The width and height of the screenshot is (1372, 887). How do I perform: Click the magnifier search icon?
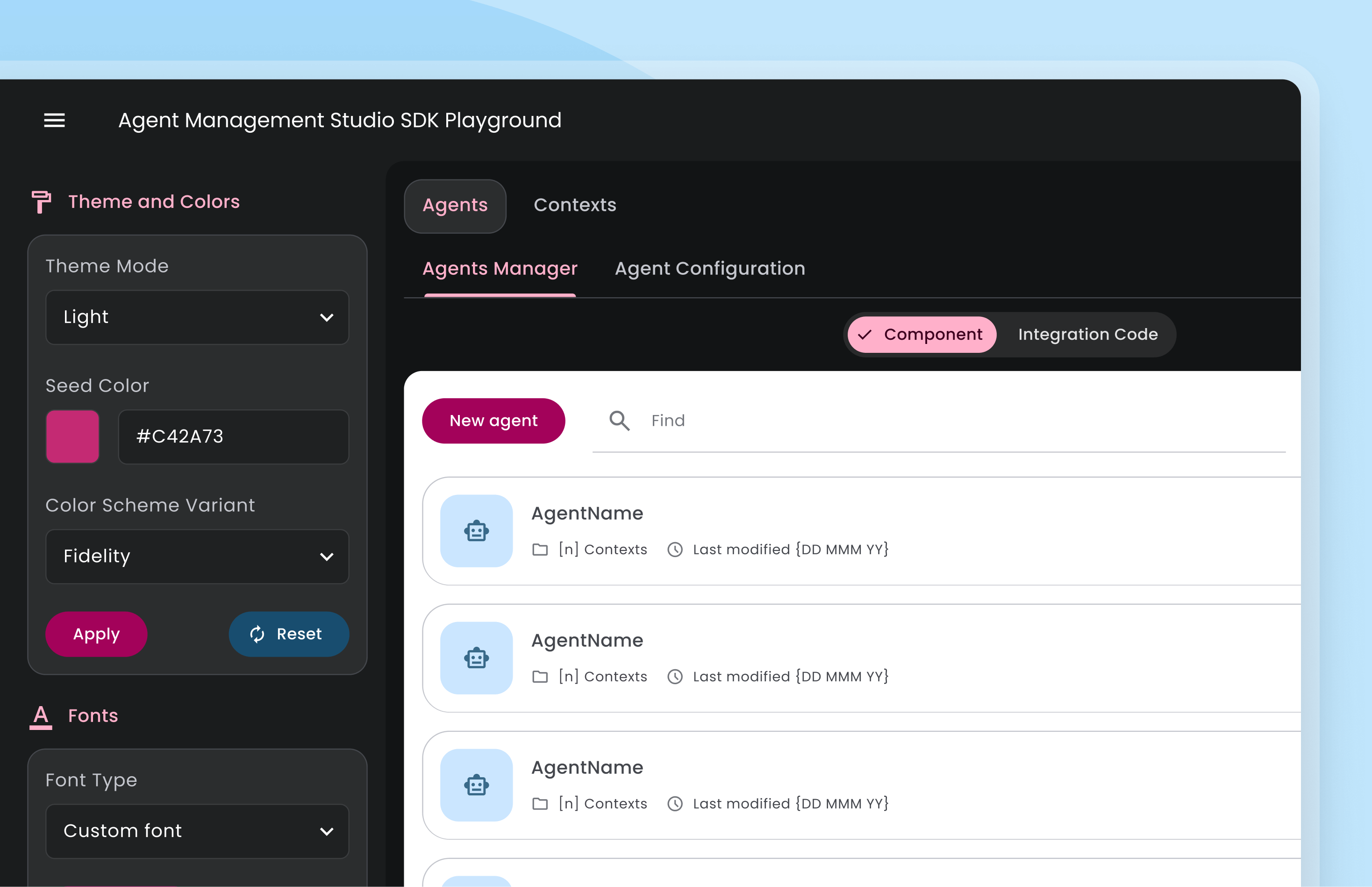pyautogui.click(x=619, y=421)
